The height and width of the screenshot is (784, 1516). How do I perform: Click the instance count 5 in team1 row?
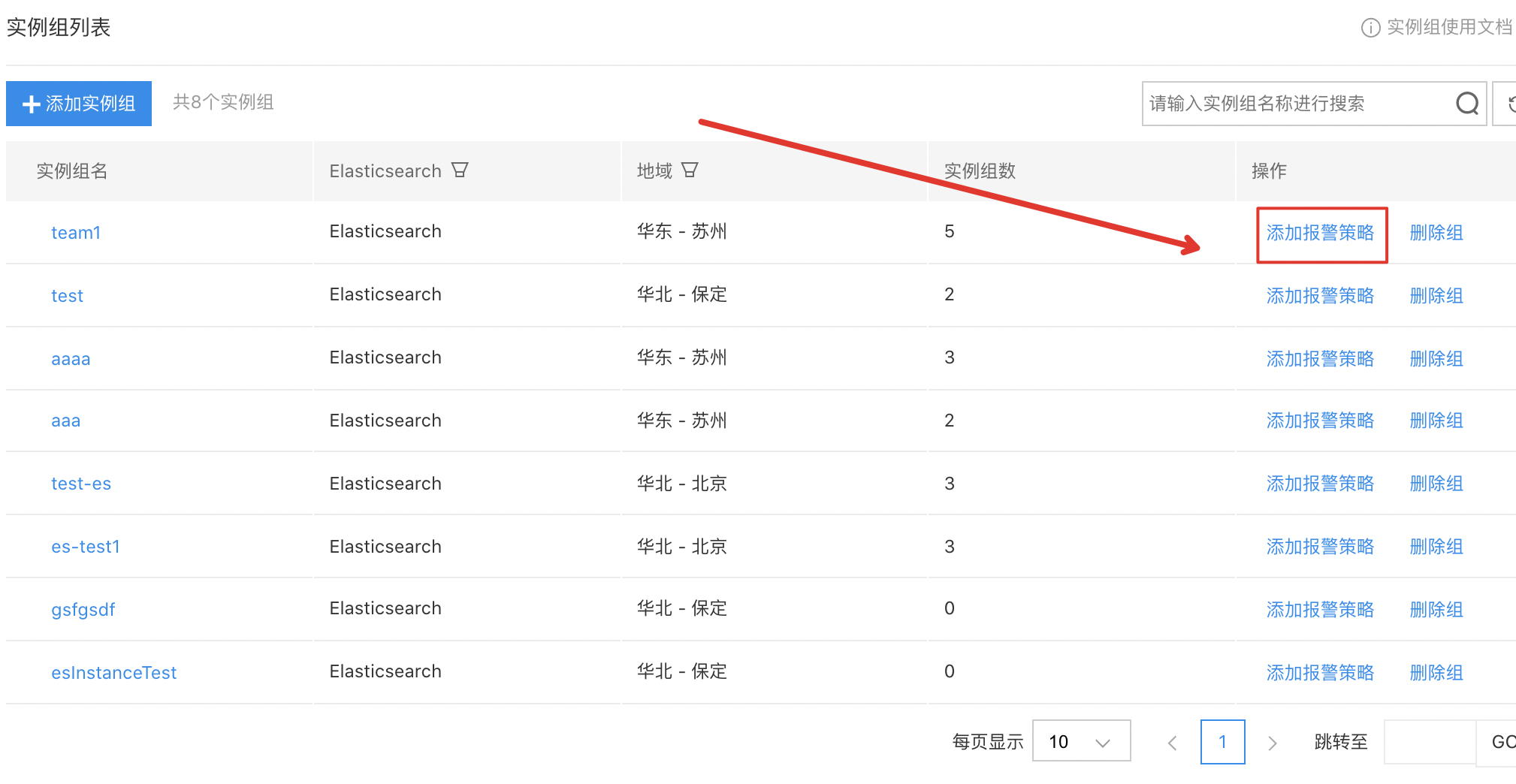tap(950, 231)
